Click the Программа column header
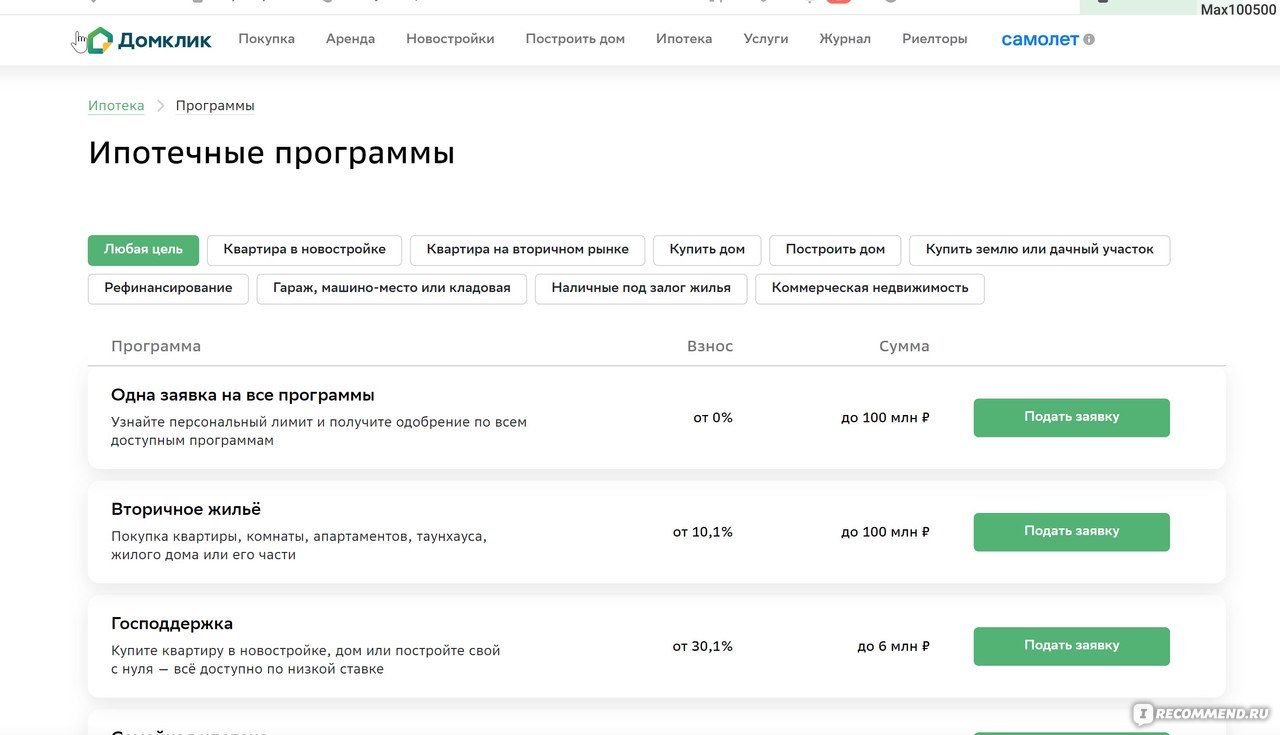1280x735 pixels. pos(156,346)
